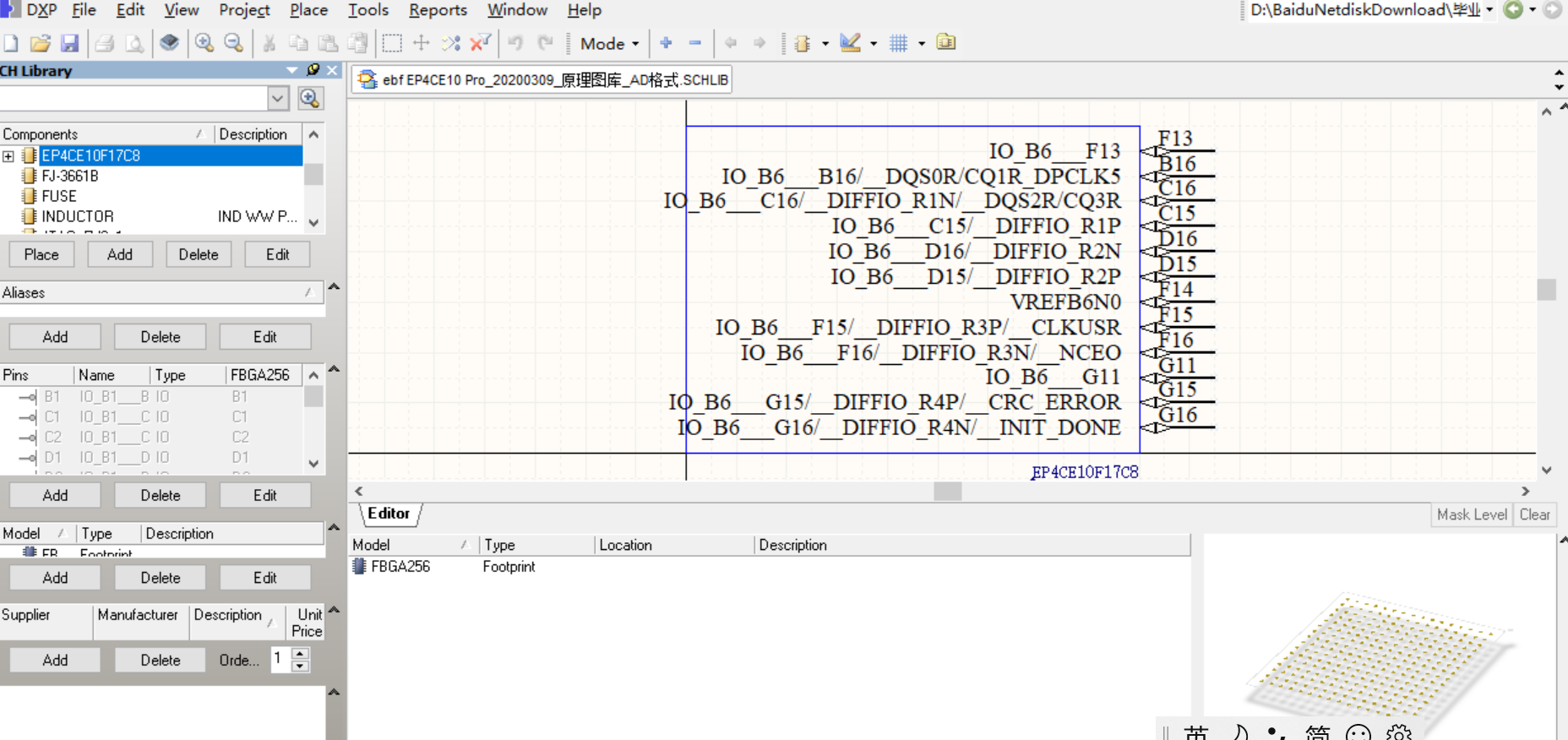Select pin C2 row in the Pins list
Screen dimensions: 1568x740
[152, 437]
